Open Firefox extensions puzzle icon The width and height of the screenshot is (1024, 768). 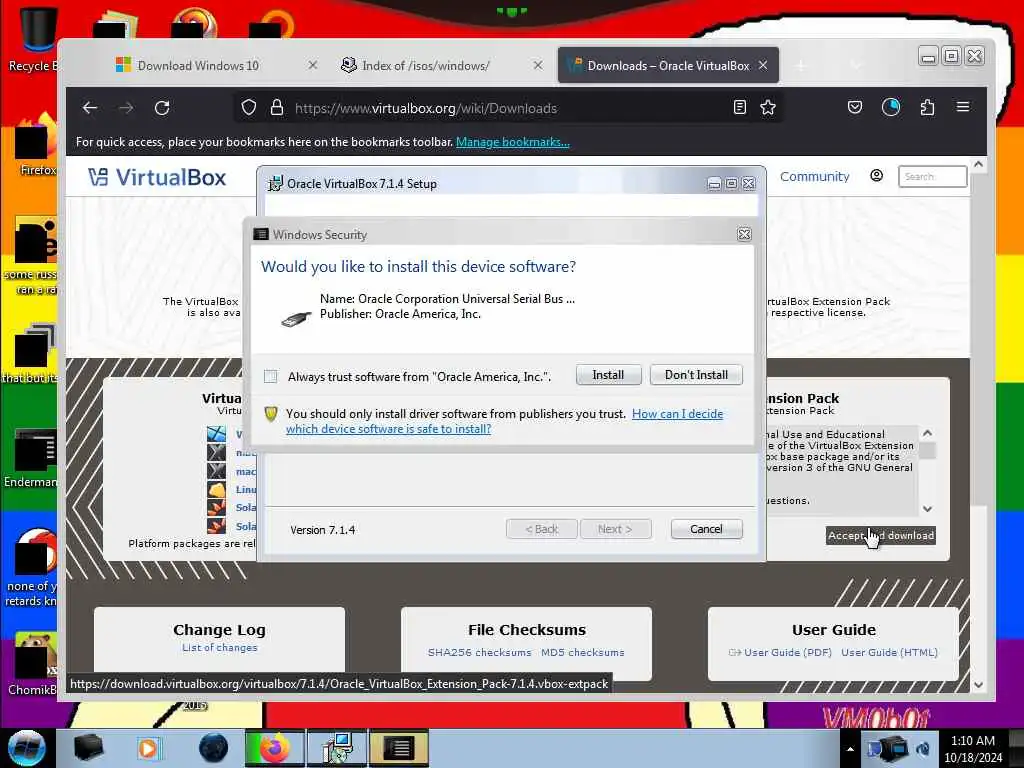[x=927, y=107]
